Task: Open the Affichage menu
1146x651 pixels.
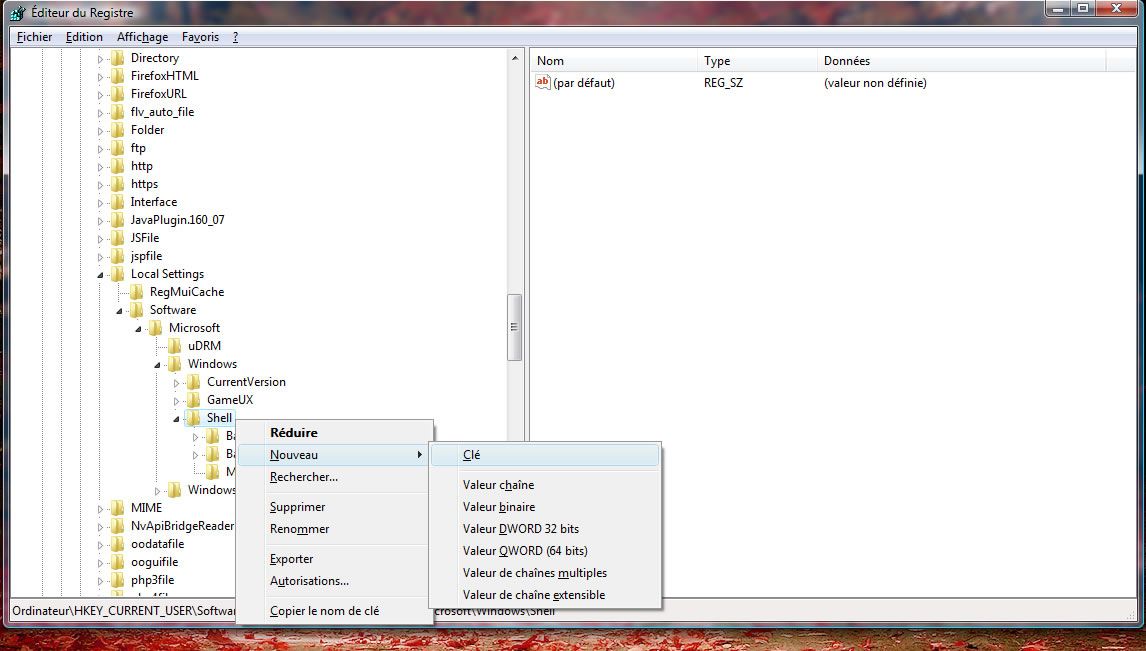Action: (x=143, y=37)
